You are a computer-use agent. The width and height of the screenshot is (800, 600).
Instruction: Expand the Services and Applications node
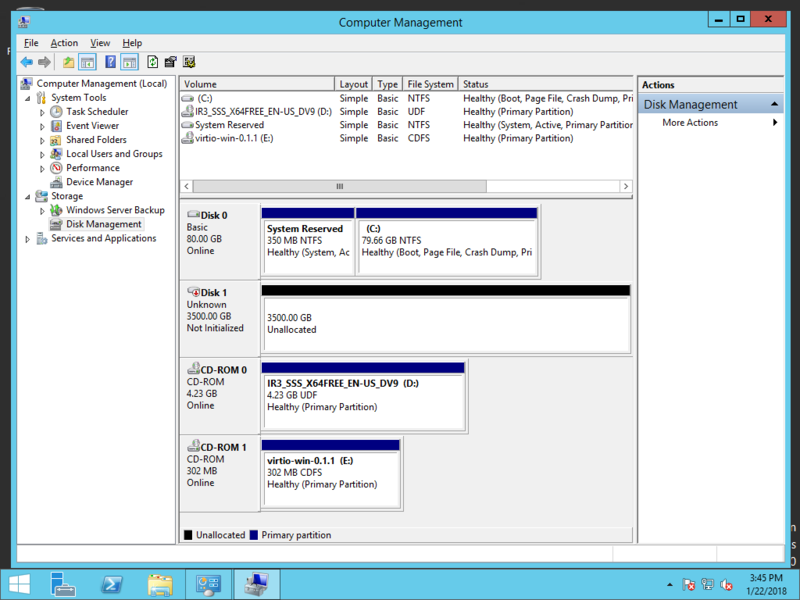tap(28, 239)
